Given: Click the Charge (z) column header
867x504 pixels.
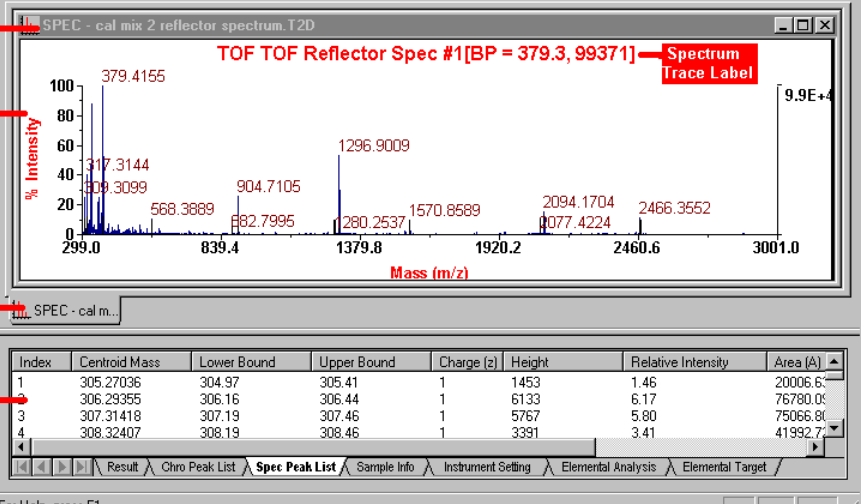Looking at the screenshot, I should click(x=467, y=362).
